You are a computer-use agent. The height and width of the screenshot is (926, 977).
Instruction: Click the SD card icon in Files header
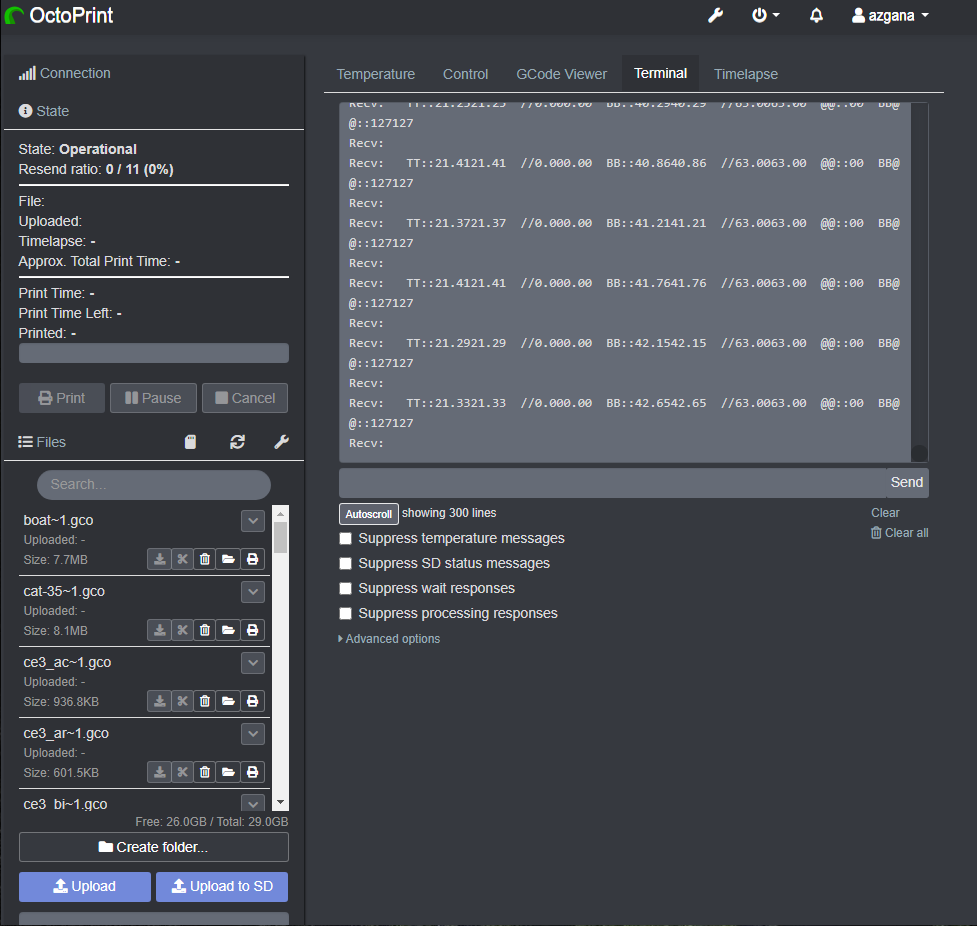click(x=191, y=442)
